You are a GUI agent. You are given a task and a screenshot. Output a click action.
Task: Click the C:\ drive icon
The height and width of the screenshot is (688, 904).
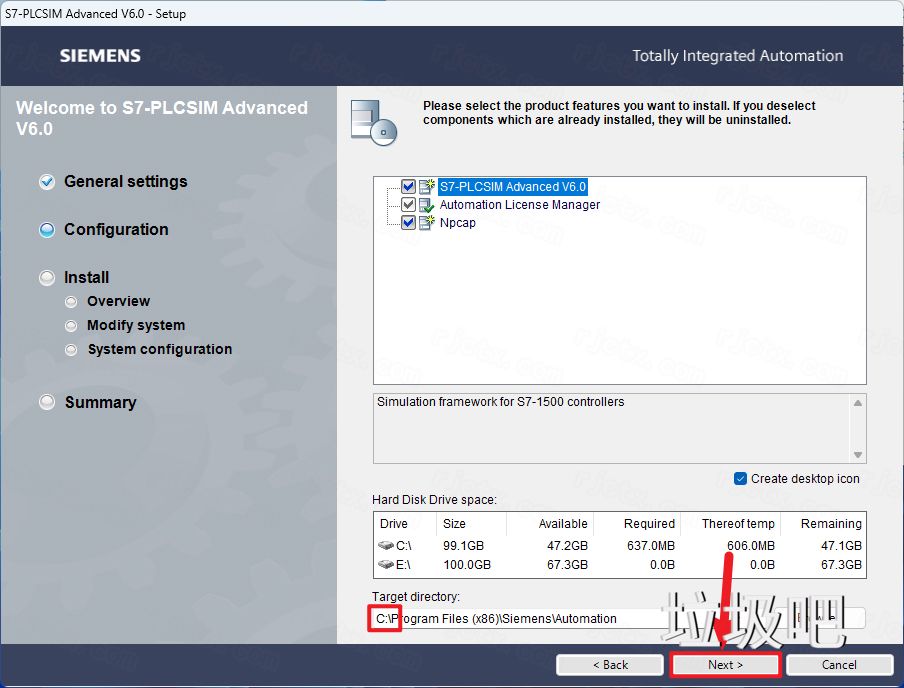click(386, 546)
